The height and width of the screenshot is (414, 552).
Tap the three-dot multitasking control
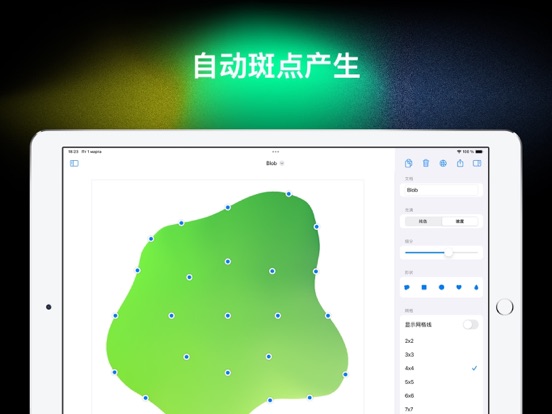pyautogui.click(x=276, y=152)
